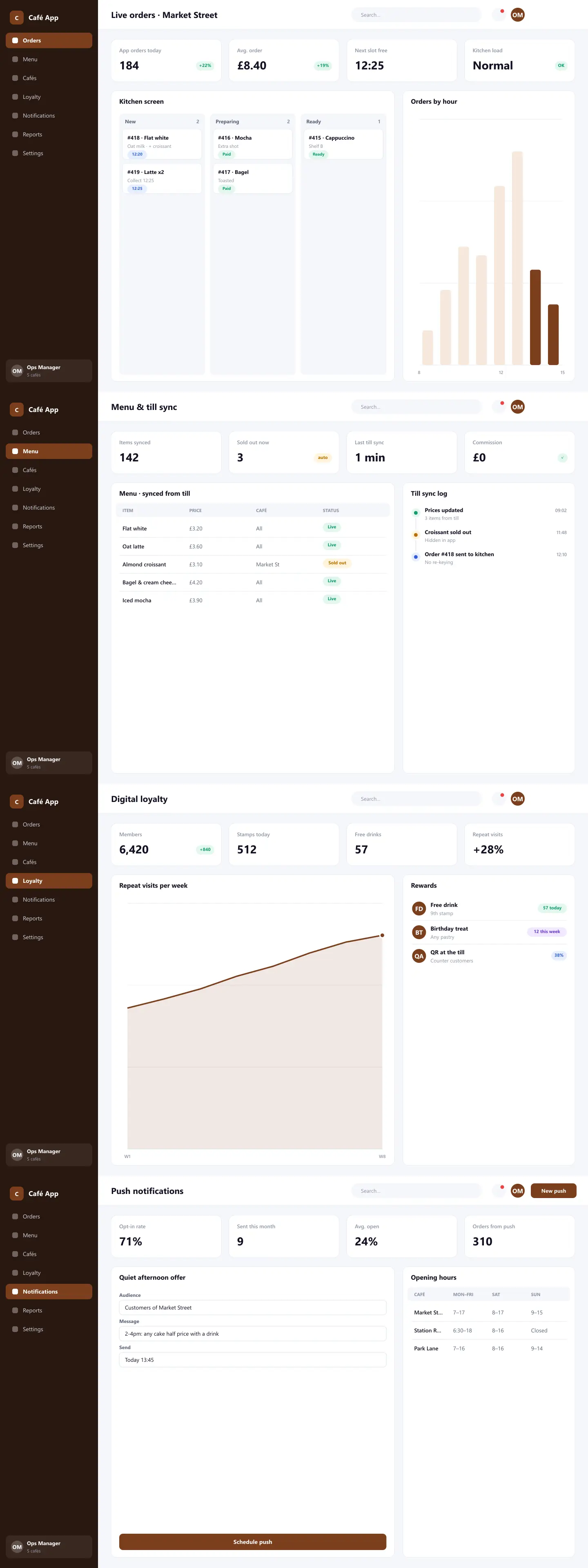Viewport: 588px width, 1568px height.
Task: Click the Send field showing Today 13:45
Action: (253, 1360)
